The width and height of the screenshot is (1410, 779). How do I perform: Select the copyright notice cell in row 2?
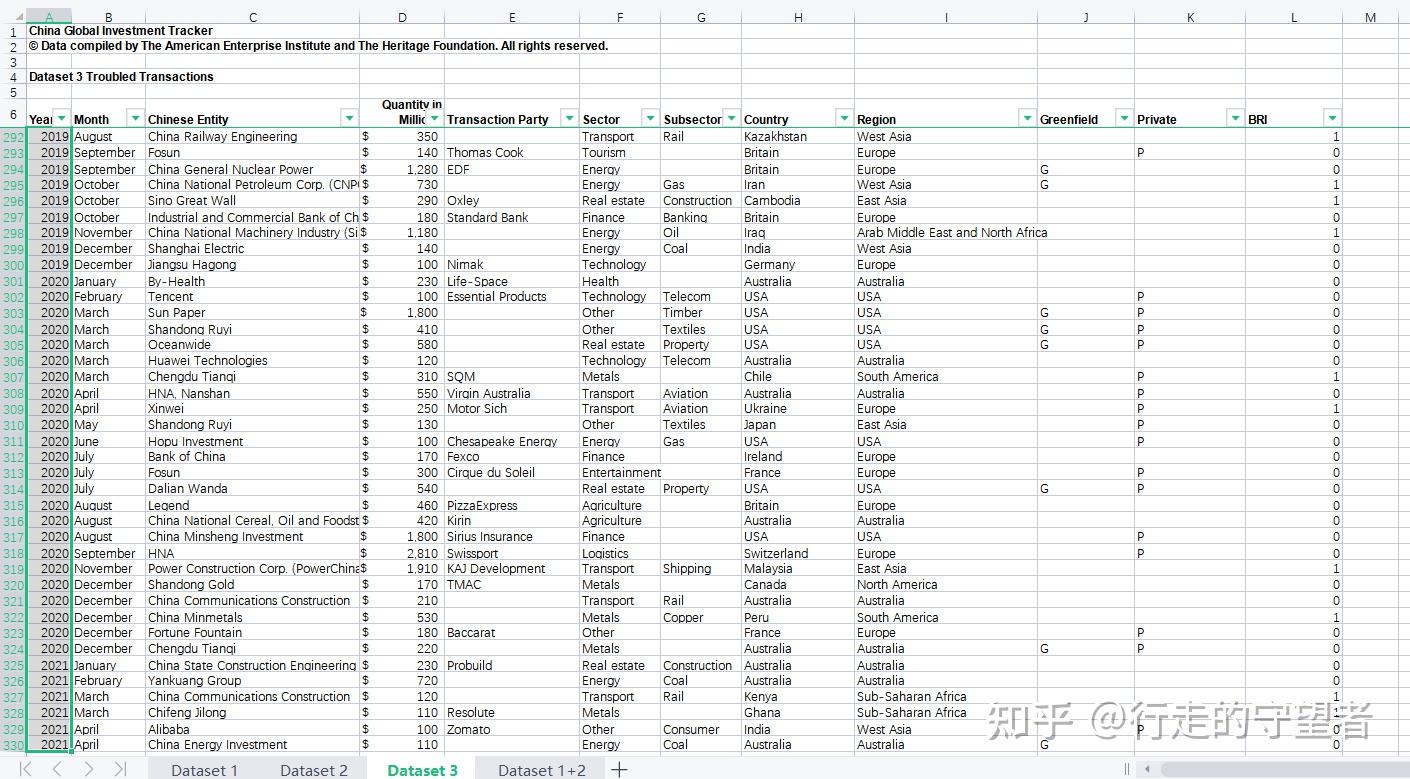[318, 46]
